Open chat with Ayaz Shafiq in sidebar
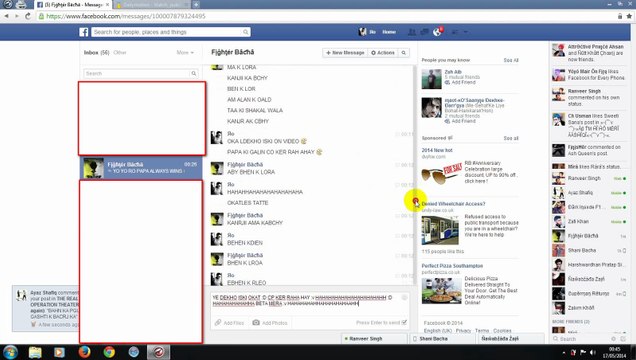636x360 pixels. 590,193
